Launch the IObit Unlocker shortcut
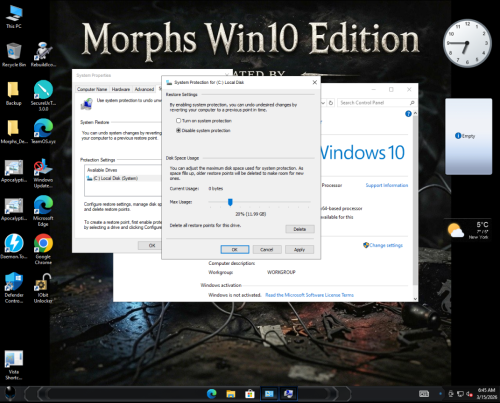The width and height of the screenshot is (500, 403). [x=43, y=288]
